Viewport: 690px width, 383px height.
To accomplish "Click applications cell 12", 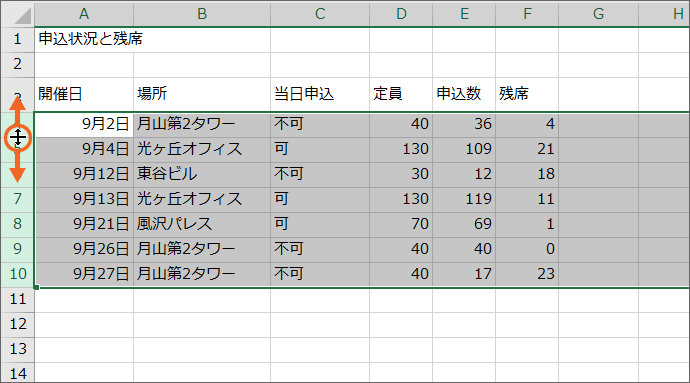I will pos(464,174).
